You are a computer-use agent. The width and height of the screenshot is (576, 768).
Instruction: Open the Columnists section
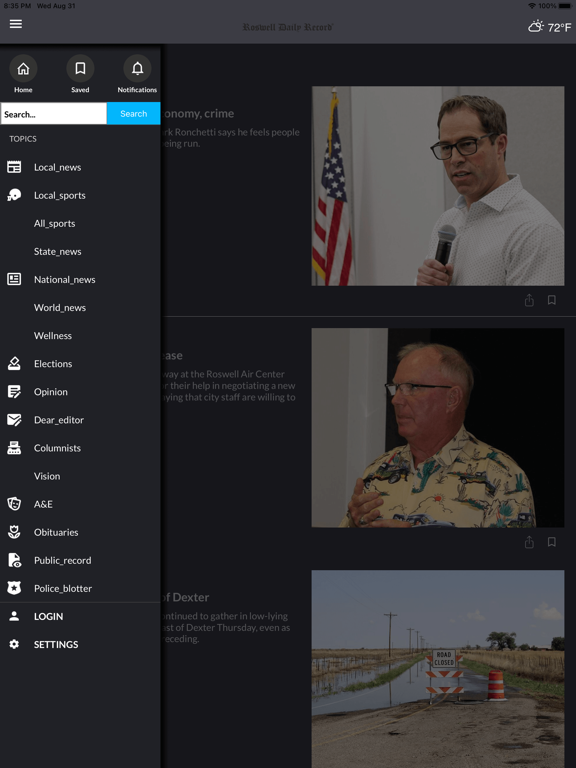click(x=57, y=448)
